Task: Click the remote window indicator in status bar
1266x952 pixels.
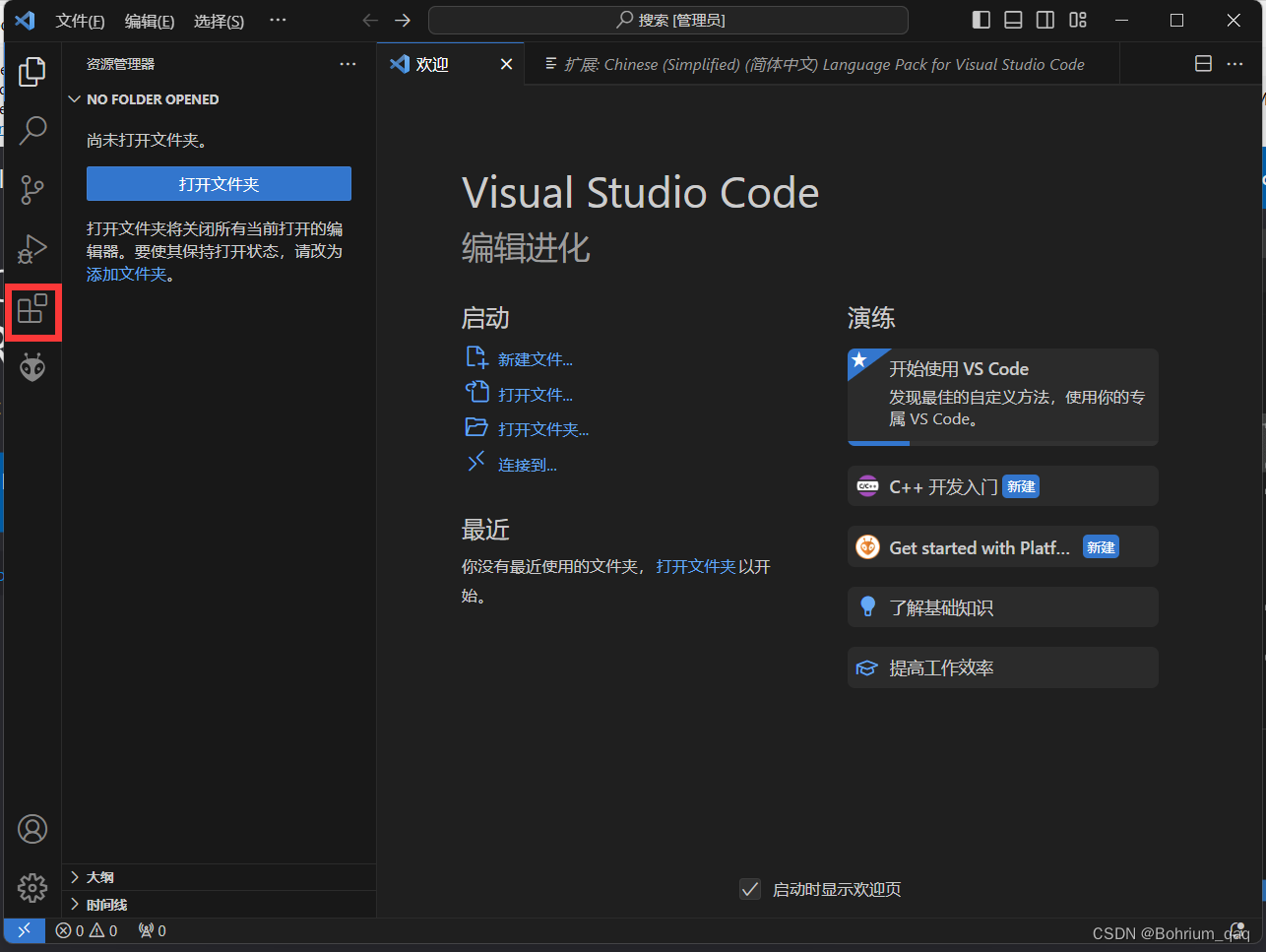Action: 25,930
